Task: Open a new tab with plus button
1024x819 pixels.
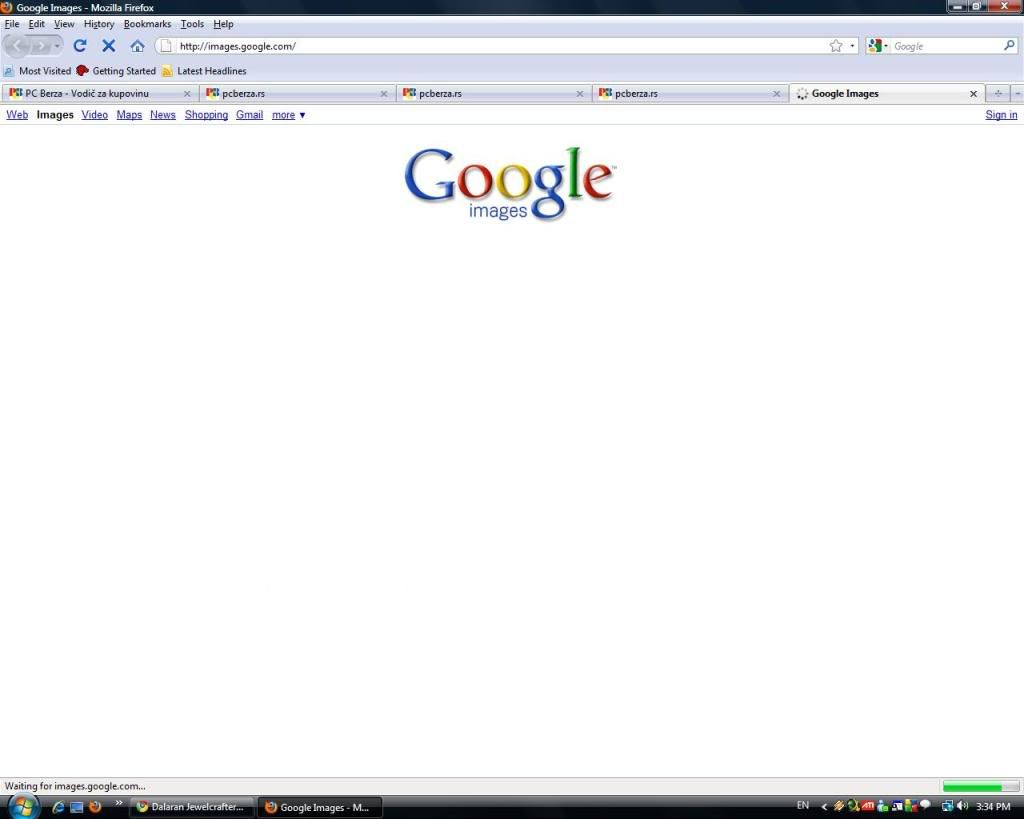Action: pos(998,94)
